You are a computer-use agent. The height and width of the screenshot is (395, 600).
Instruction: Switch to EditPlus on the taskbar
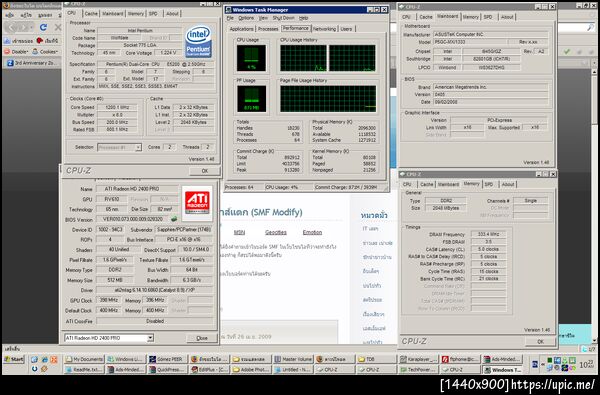pyautogui.click(x=209, y=370)
